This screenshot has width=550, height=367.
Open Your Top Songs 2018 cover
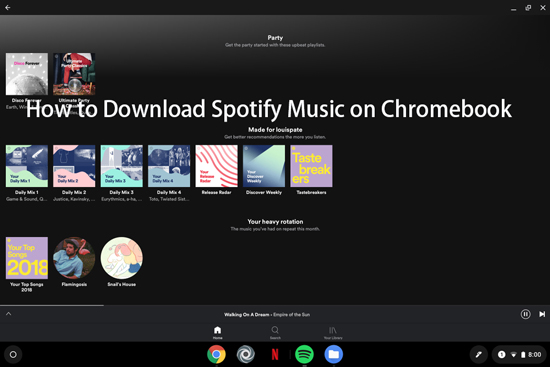coord(27,258)
